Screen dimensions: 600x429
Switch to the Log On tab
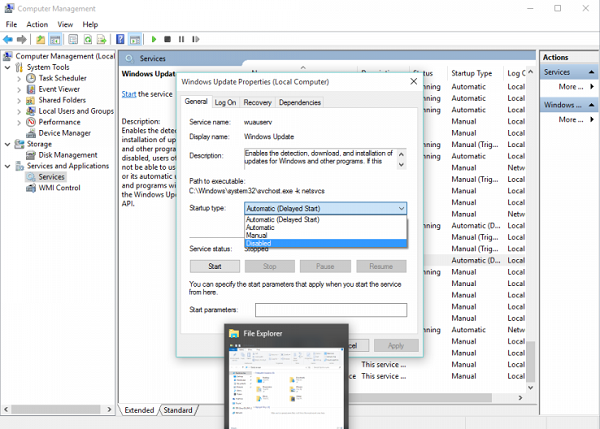point(225,102)
